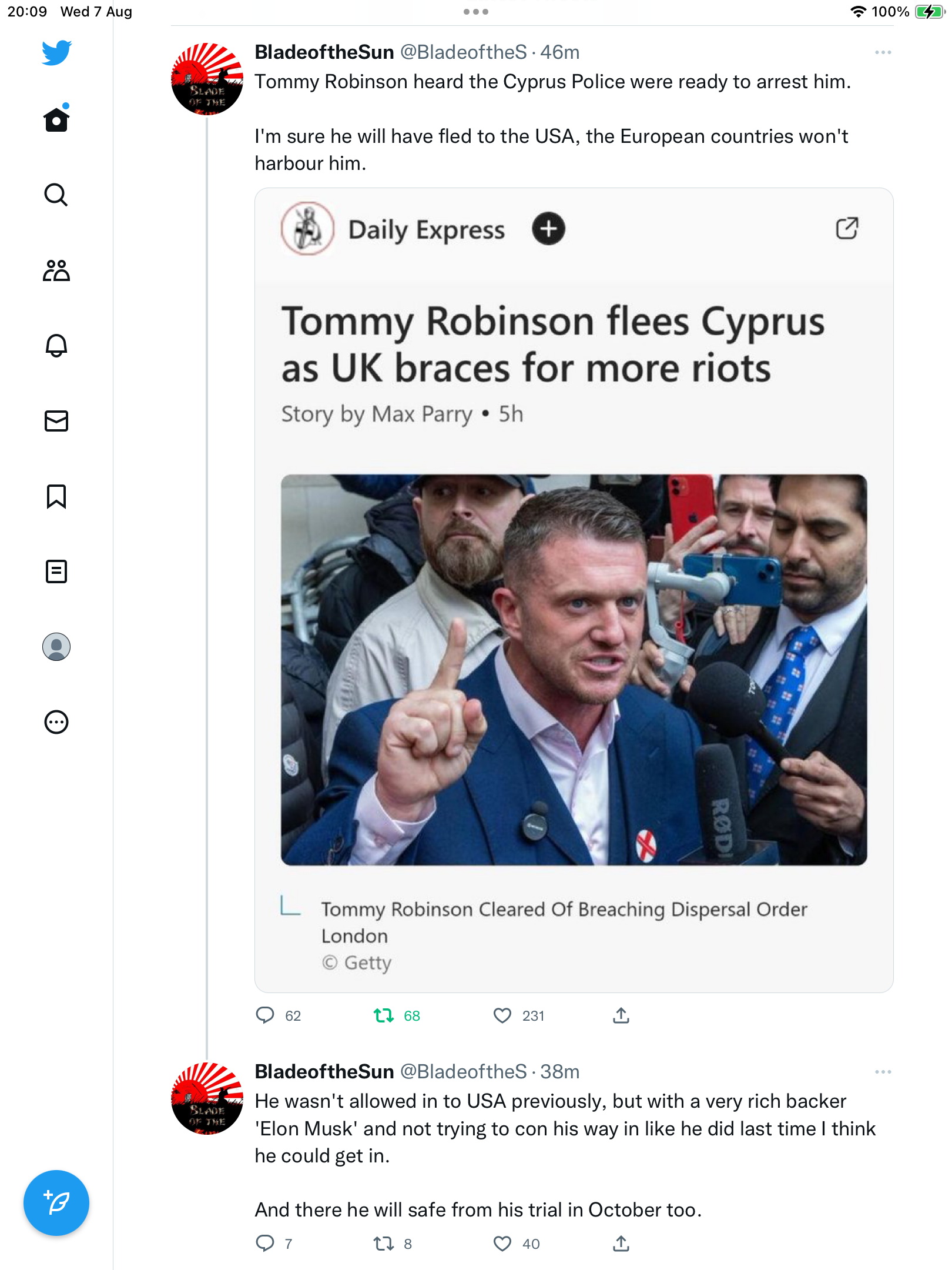
Task: Open Lists icon in sidebar
Action: pos(56,571)
